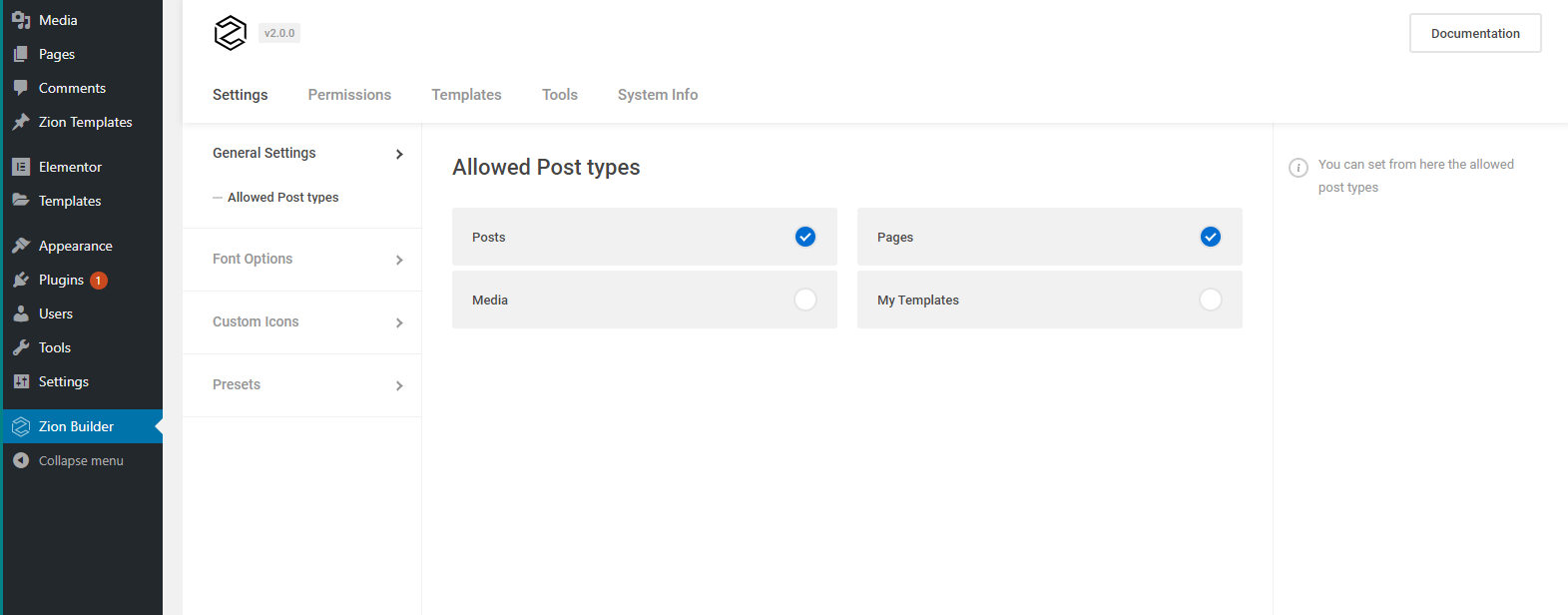
Task: Click the Collapse menu arrow icon
Action: point(21,460)
